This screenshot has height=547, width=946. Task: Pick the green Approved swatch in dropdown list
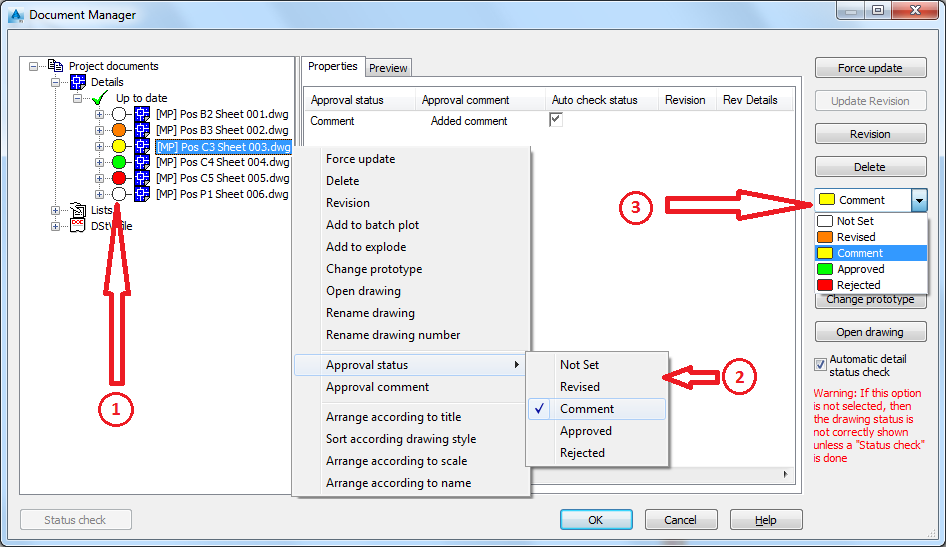click(825, 269)
